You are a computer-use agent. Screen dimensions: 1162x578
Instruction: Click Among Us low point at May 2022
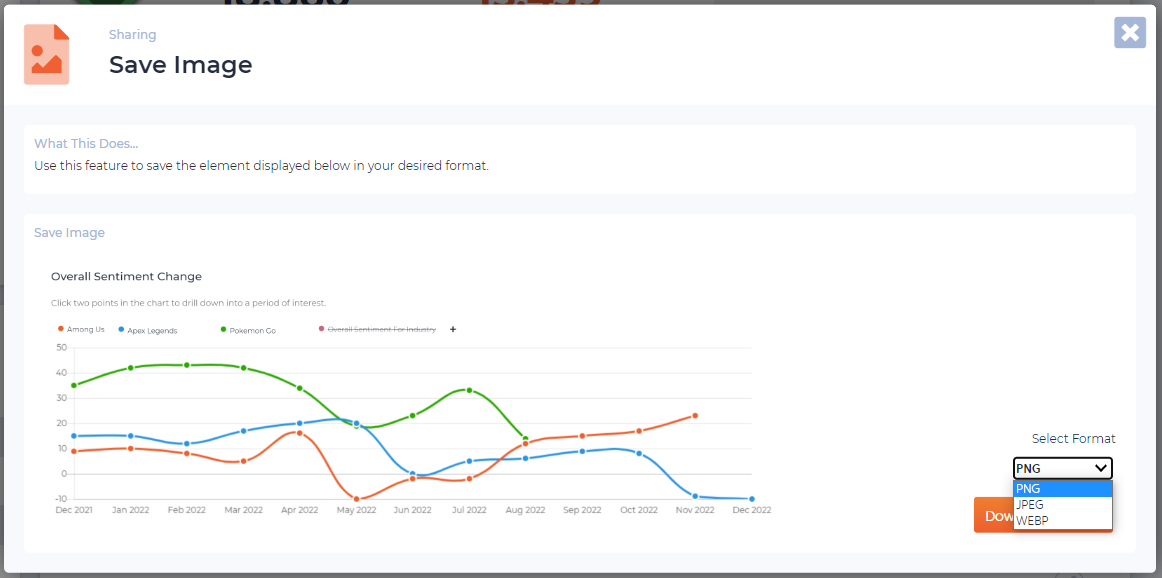[x=356, y=498]
